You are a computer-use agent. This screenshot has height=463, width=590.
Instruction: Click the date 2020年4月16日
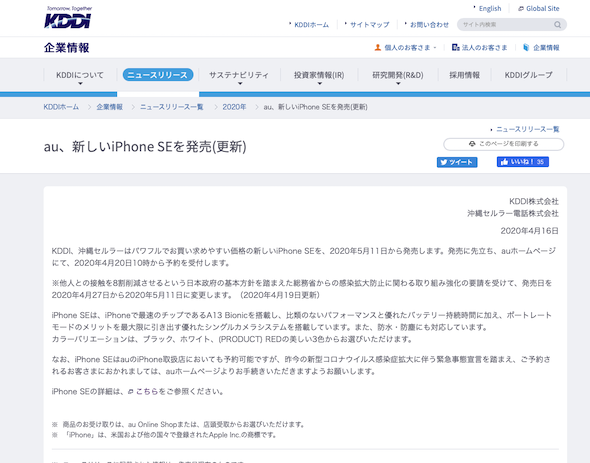click(529, 231)
